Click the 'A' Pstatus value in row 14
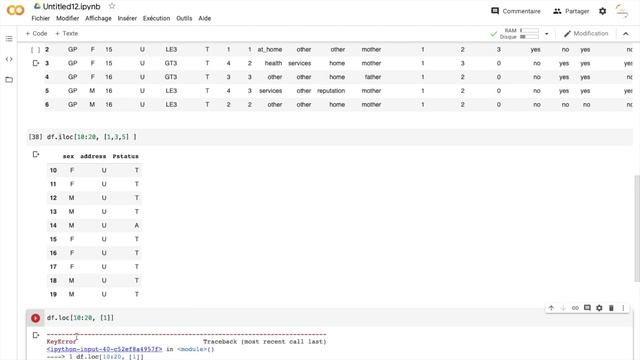640x360 pixels. 137,225
